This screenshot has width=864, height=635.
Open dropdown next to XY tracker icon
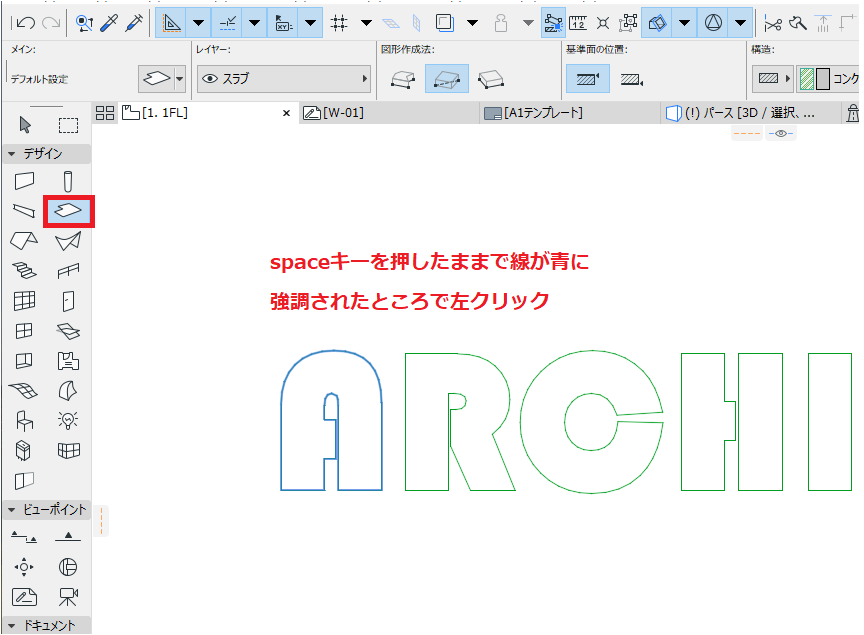pos(310,23)
